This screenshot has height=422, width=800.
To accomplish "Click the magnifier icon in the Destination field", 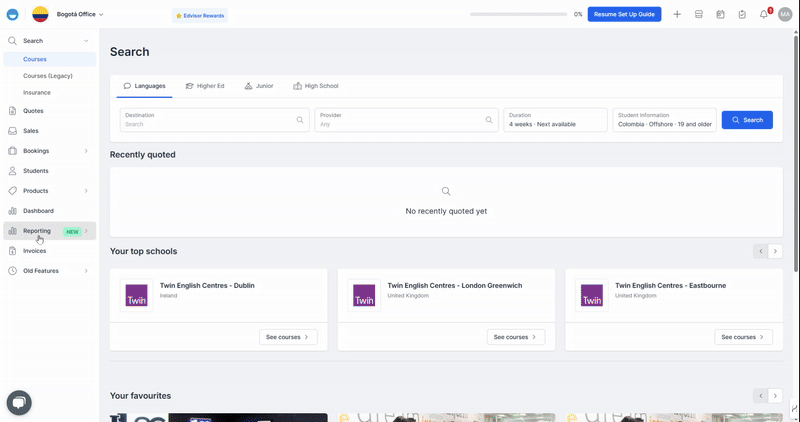I will [300, 120].
